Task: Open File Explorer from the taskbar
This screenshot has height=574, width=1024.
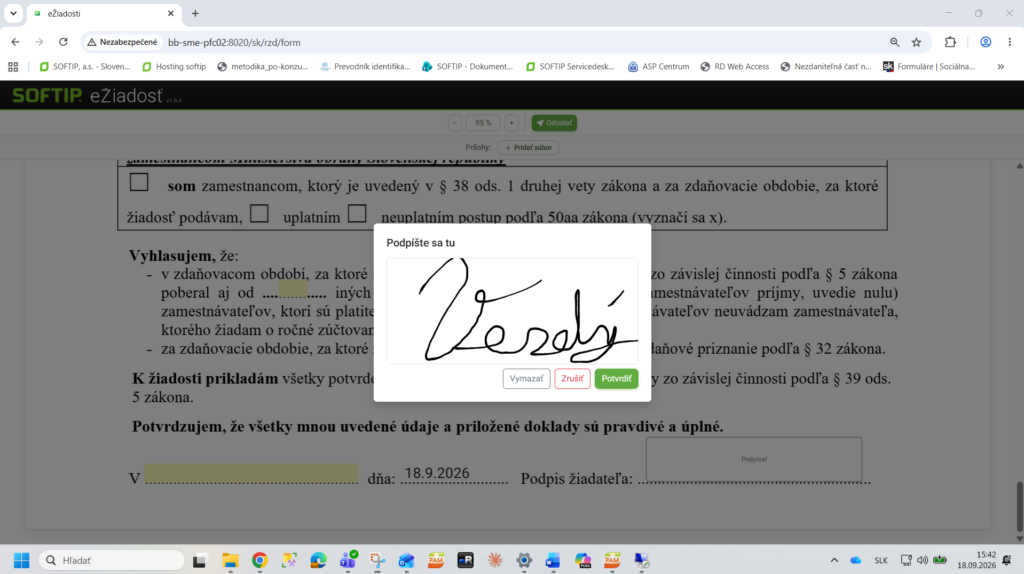Action: 230,560
